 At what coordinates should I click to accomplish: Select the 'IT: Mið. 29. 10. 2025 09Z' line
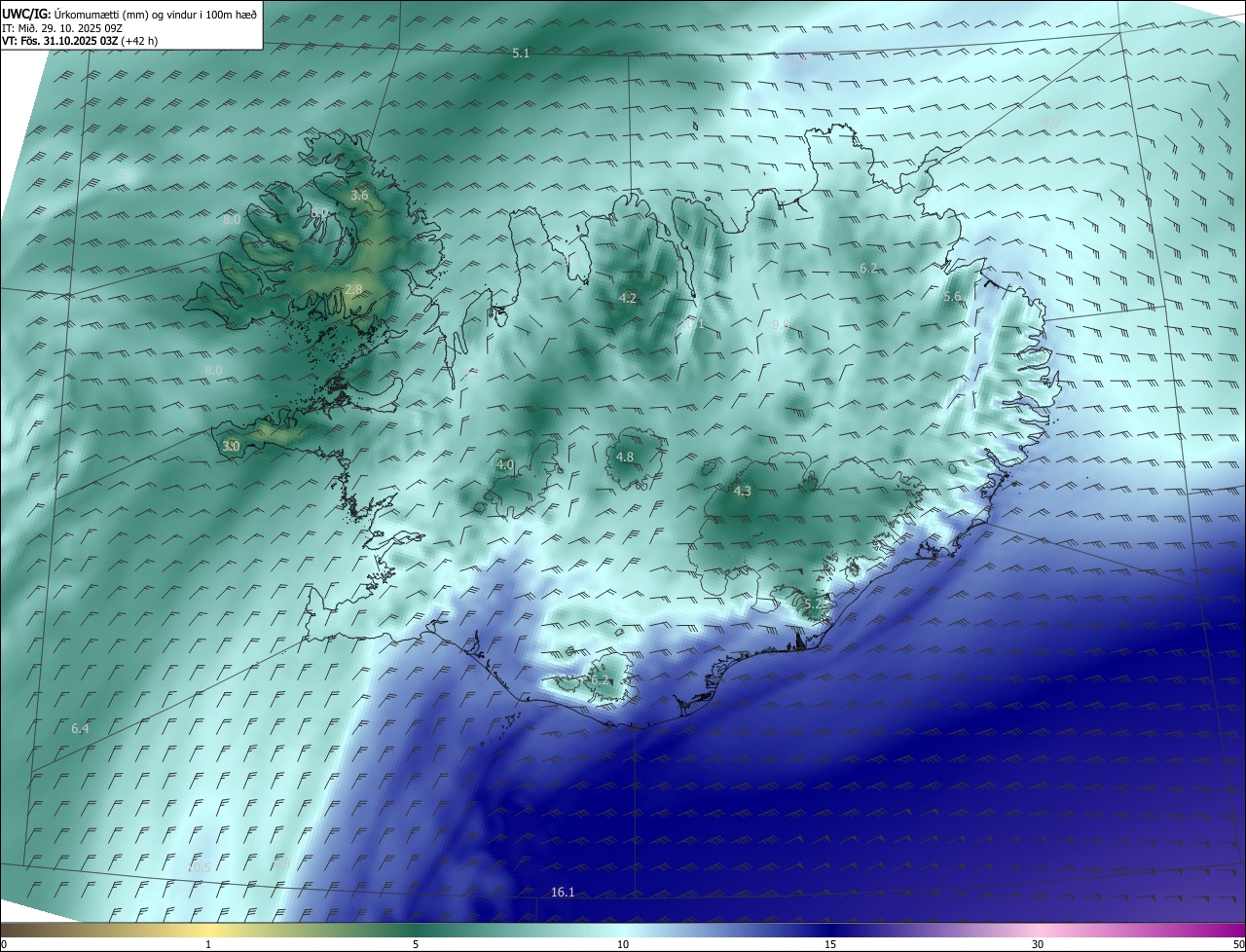tap(62, 27)
